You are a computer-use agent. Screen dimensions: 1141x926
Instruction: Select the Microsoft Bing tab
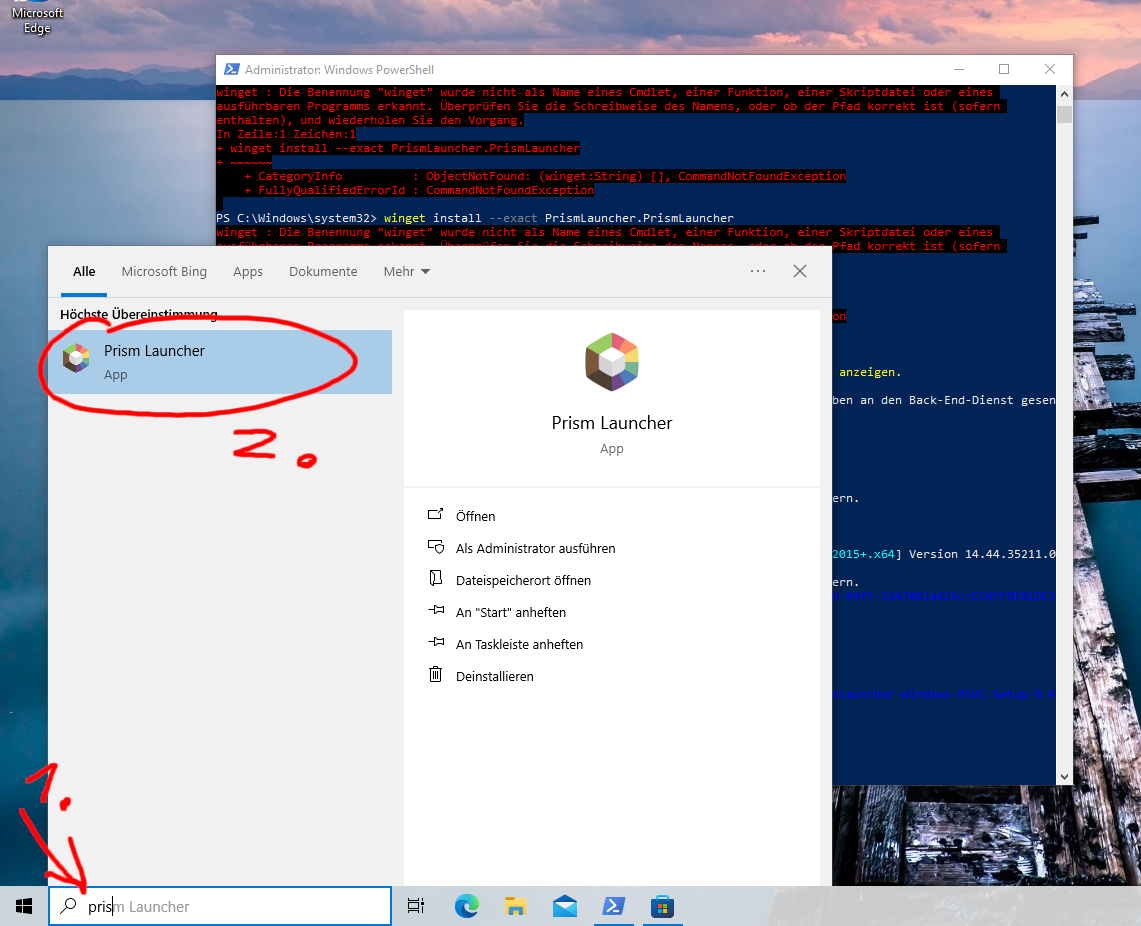click(x=164, y=271)
